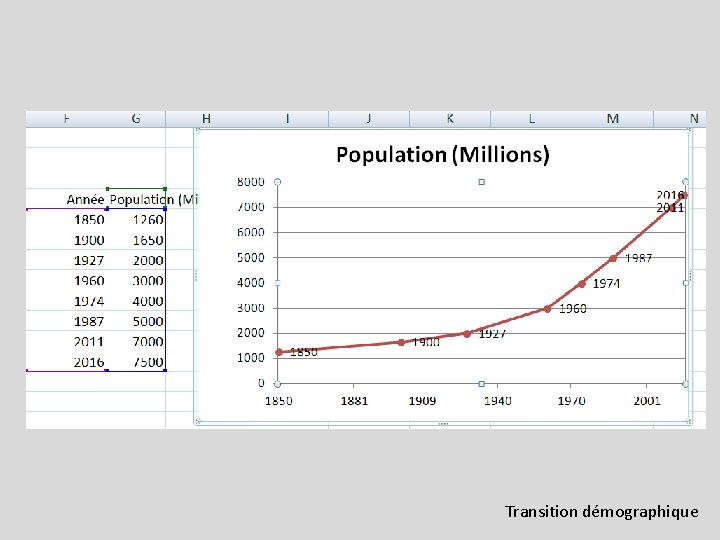Select cell with year 1987 in table

click(67, 321)
